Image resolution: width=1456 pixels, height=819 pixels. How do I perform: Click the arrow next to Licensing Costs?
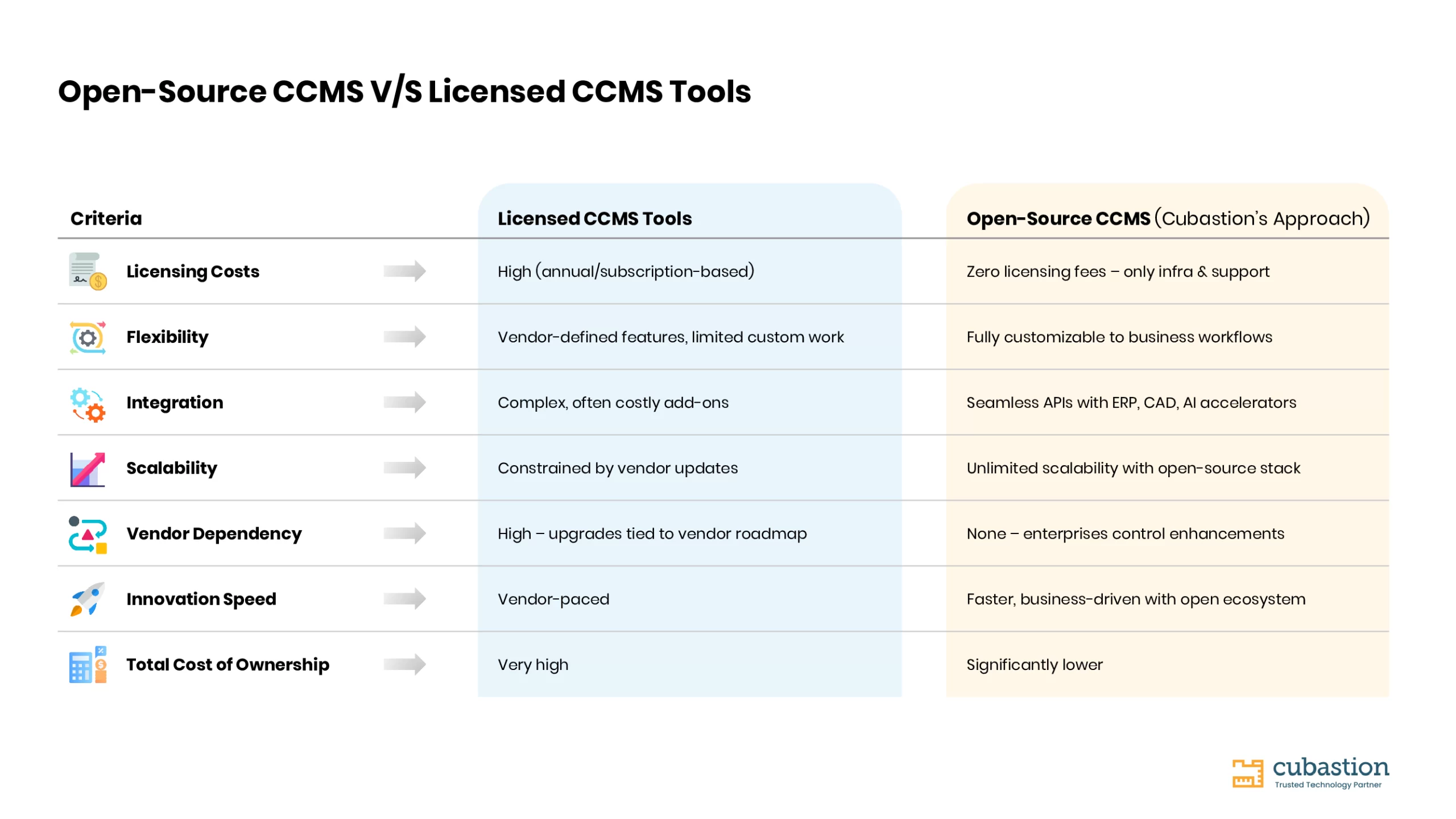tap(404, 271)
